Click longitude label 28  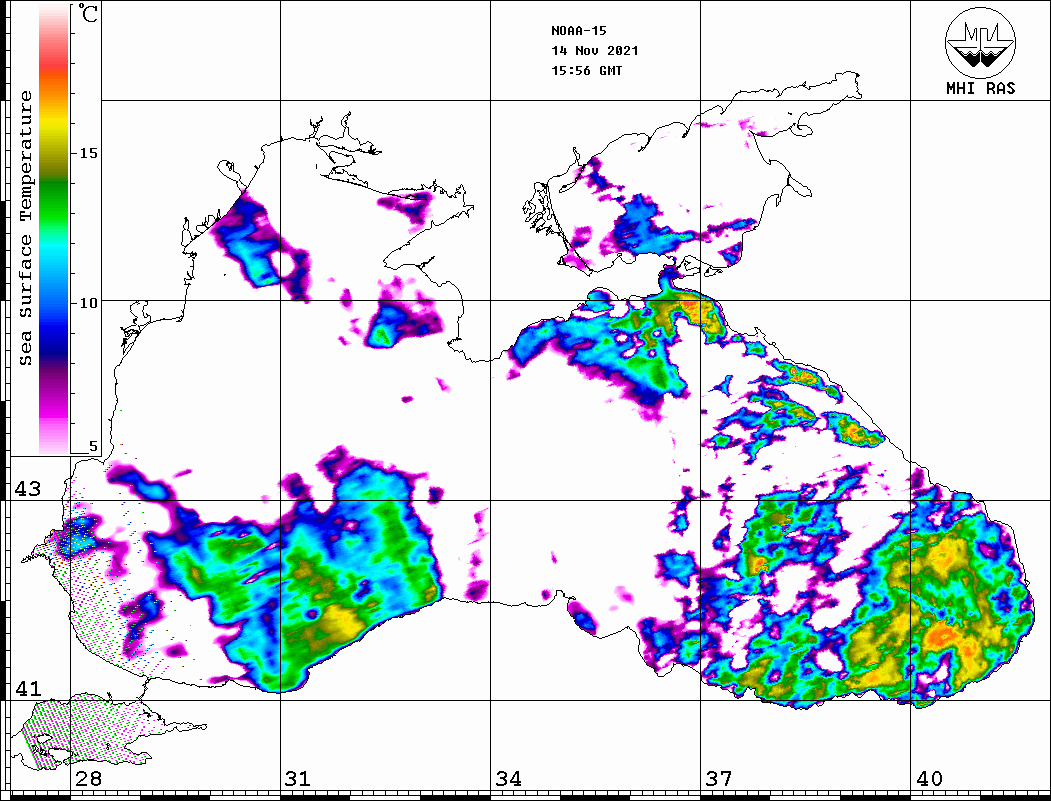click(88, 778)
